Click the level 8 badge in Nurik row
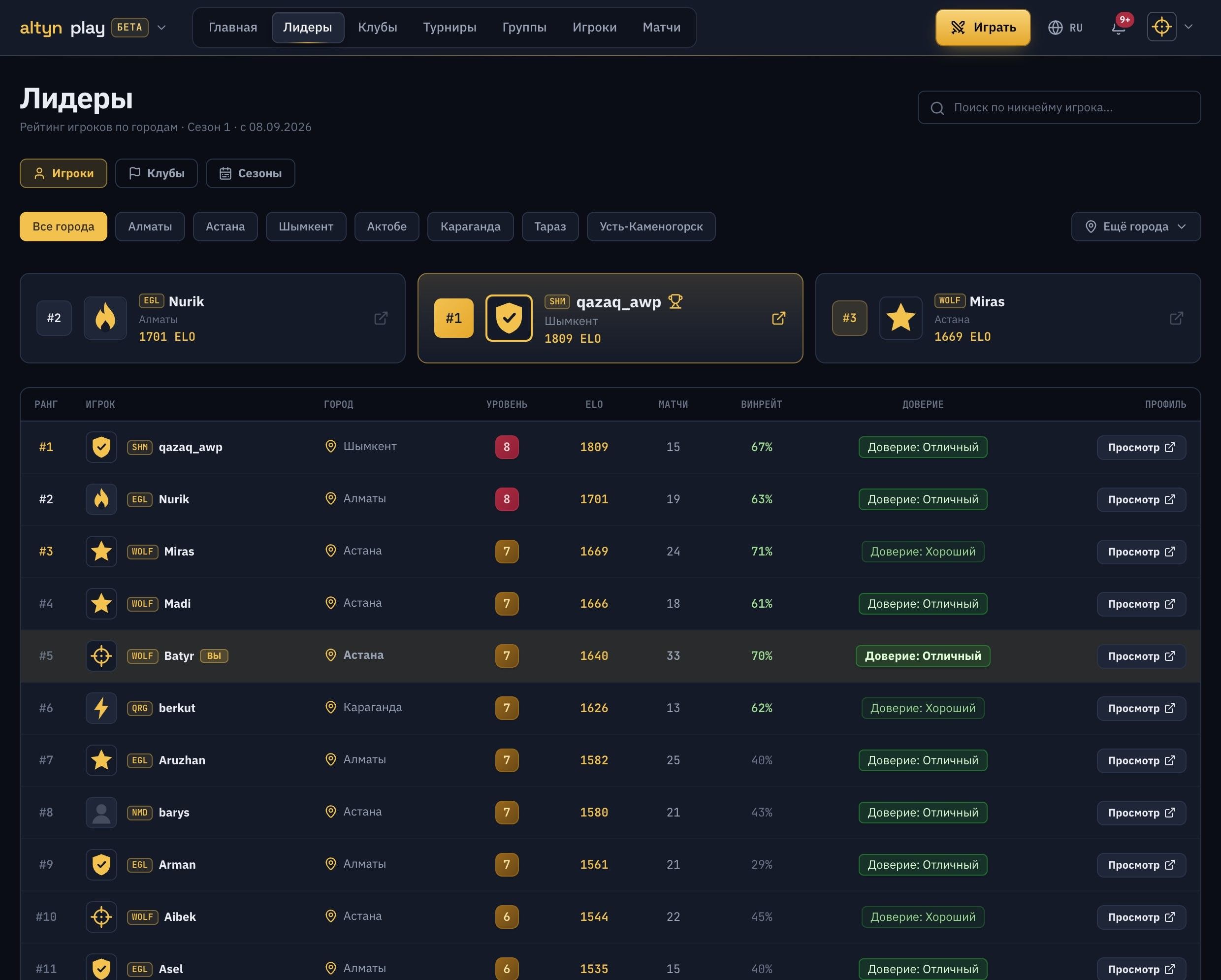1221x980 pixels. tap(506, 499)
